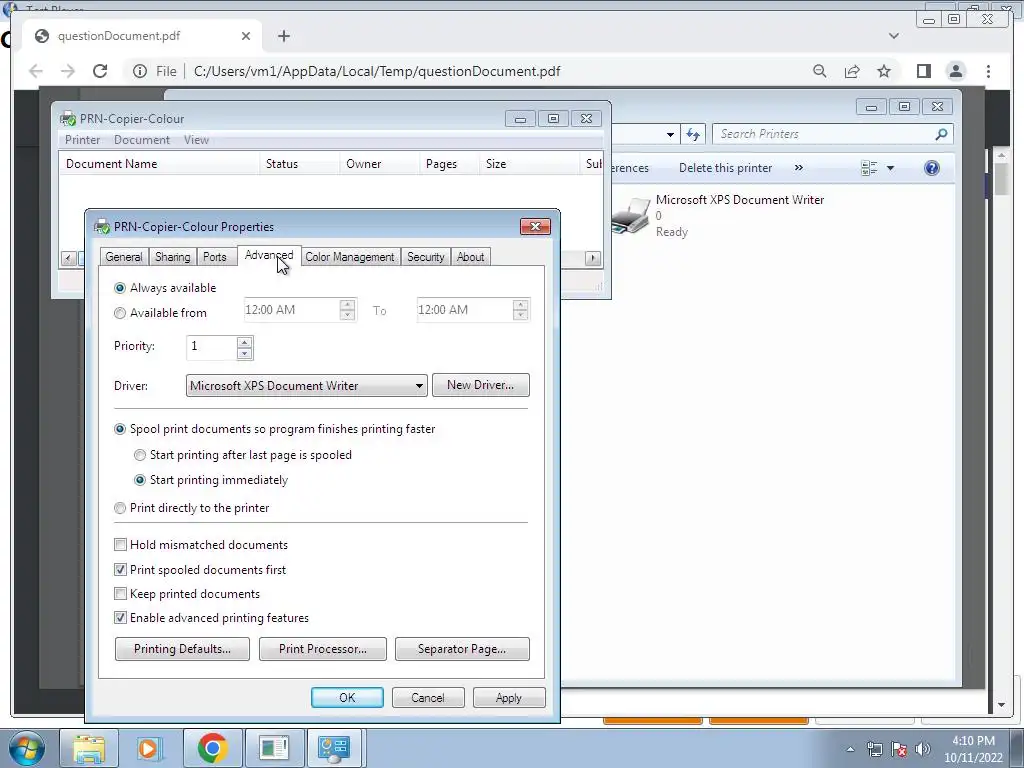Decrease the Priority spinner value
Viewport: 1024px width, 768px height.
pyautogui.click(x=244, y=353)
